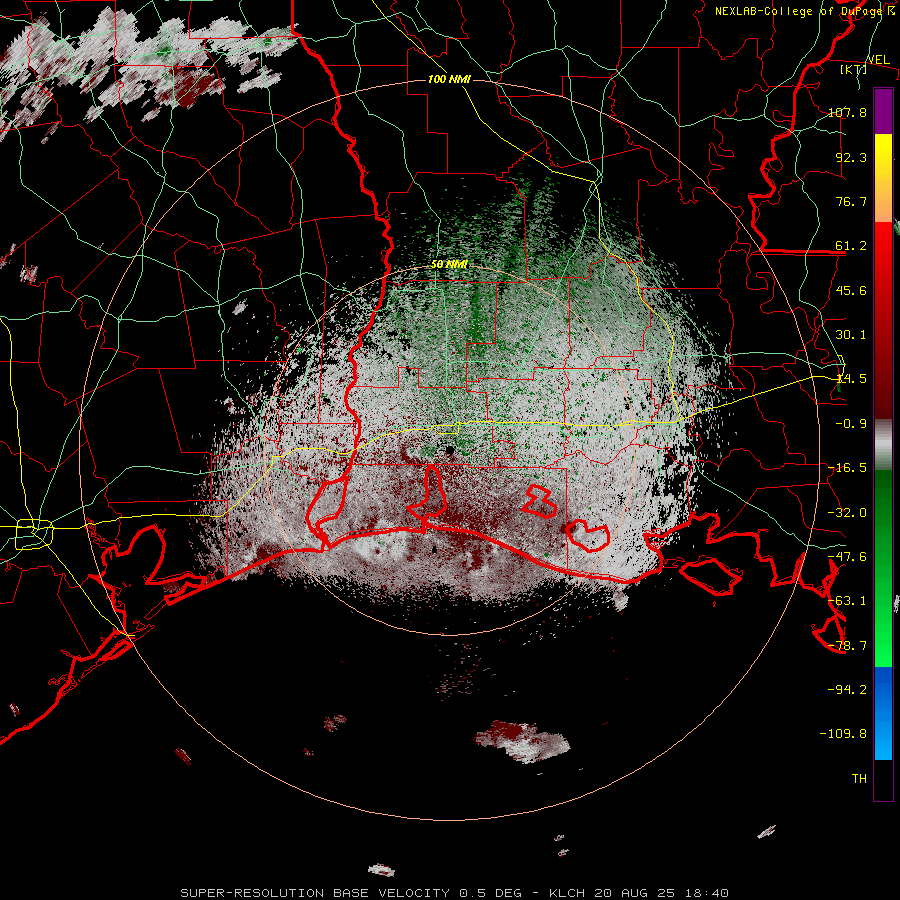The width and height of the screenshot is (900, 900).
Task: Click the 45.6 velocity scale value
Action: pyautogui.click(x=851, y=290)
